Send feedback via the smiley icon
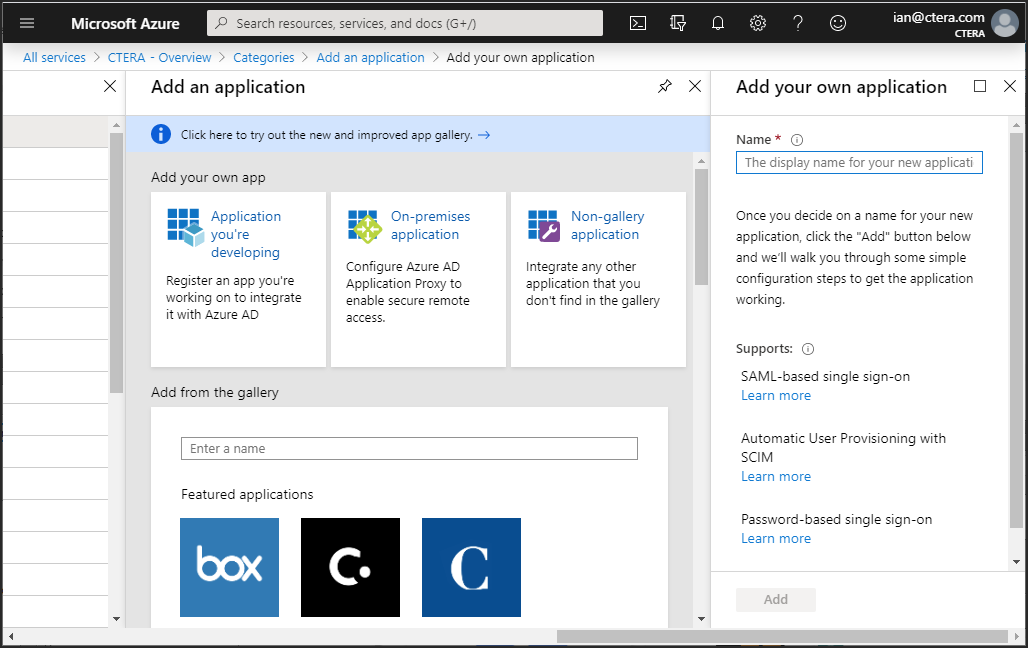1028x648 pixels. point(838,24)
